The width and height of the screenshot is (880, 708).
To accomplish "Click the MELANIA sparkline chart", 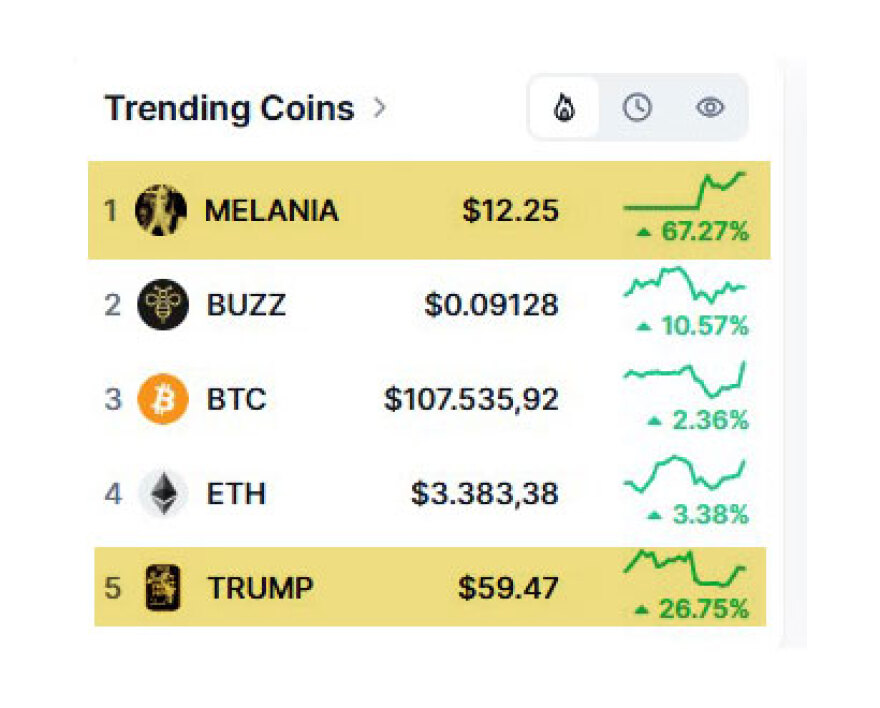I will click(x=684, y=190).
